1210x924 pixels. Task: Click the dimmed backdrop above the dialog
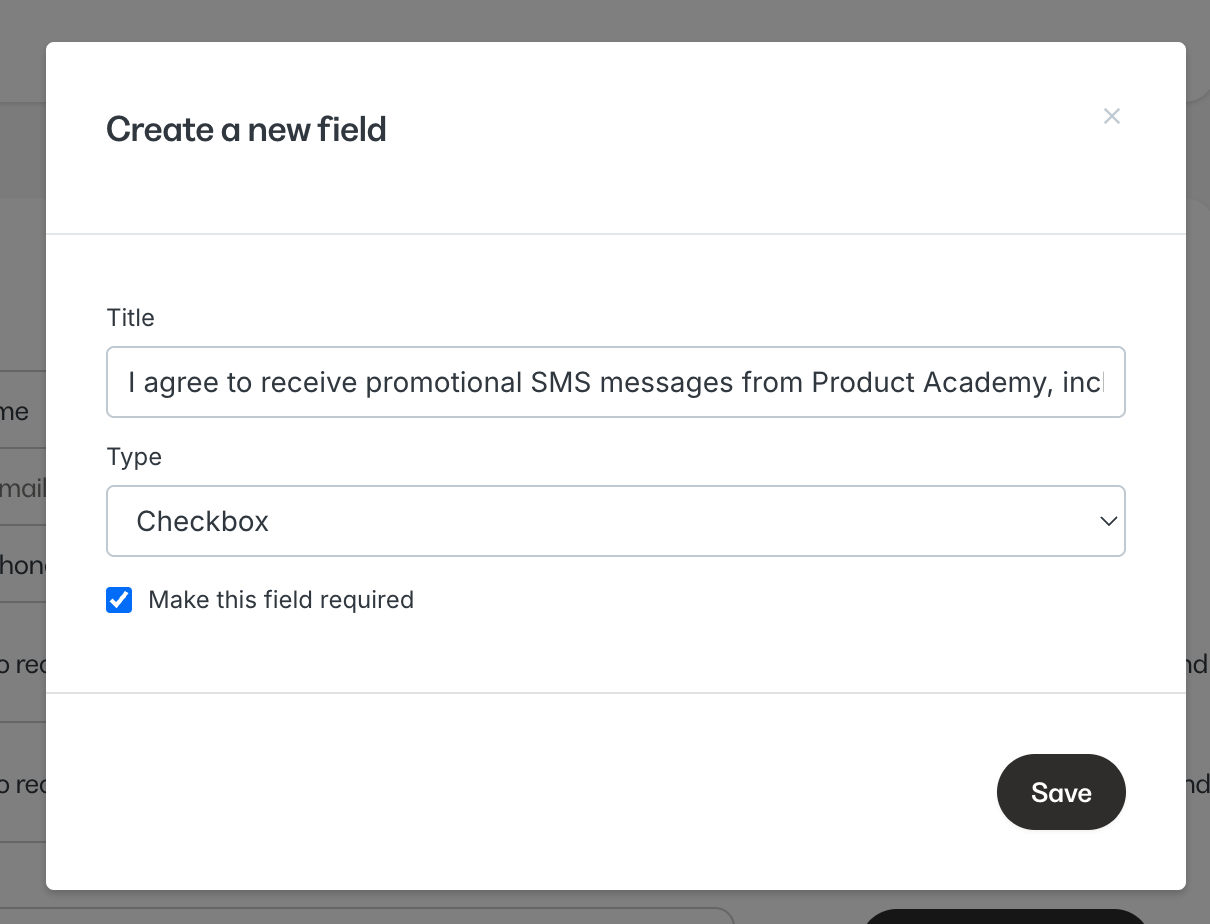click(x=605, y=20)
